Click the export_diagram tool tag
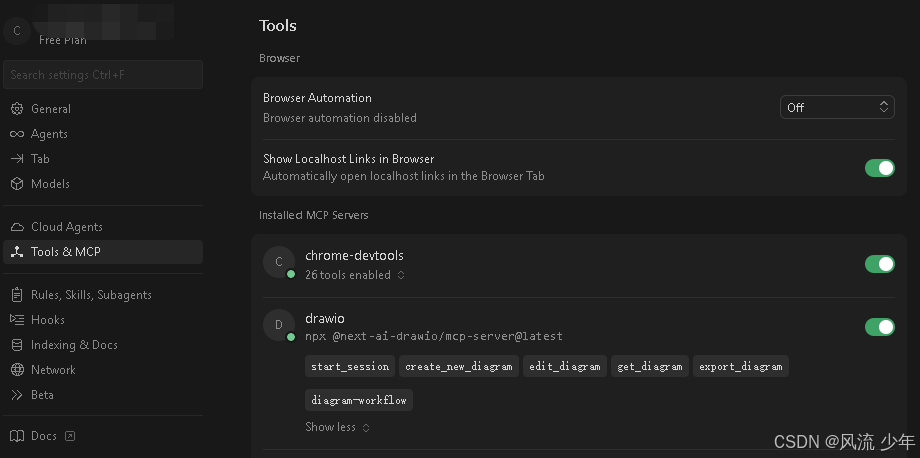 (x=740, y=366)
